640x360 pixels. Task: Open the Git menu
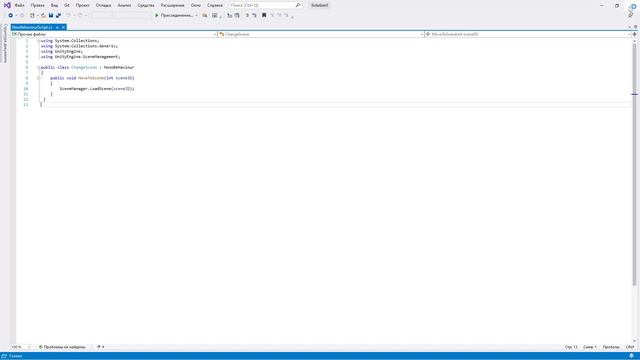(67, 5)
